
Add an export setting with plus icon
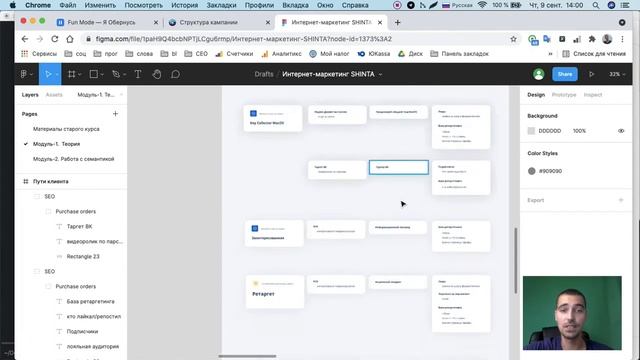pyautogui.click(x=621, y=200)
